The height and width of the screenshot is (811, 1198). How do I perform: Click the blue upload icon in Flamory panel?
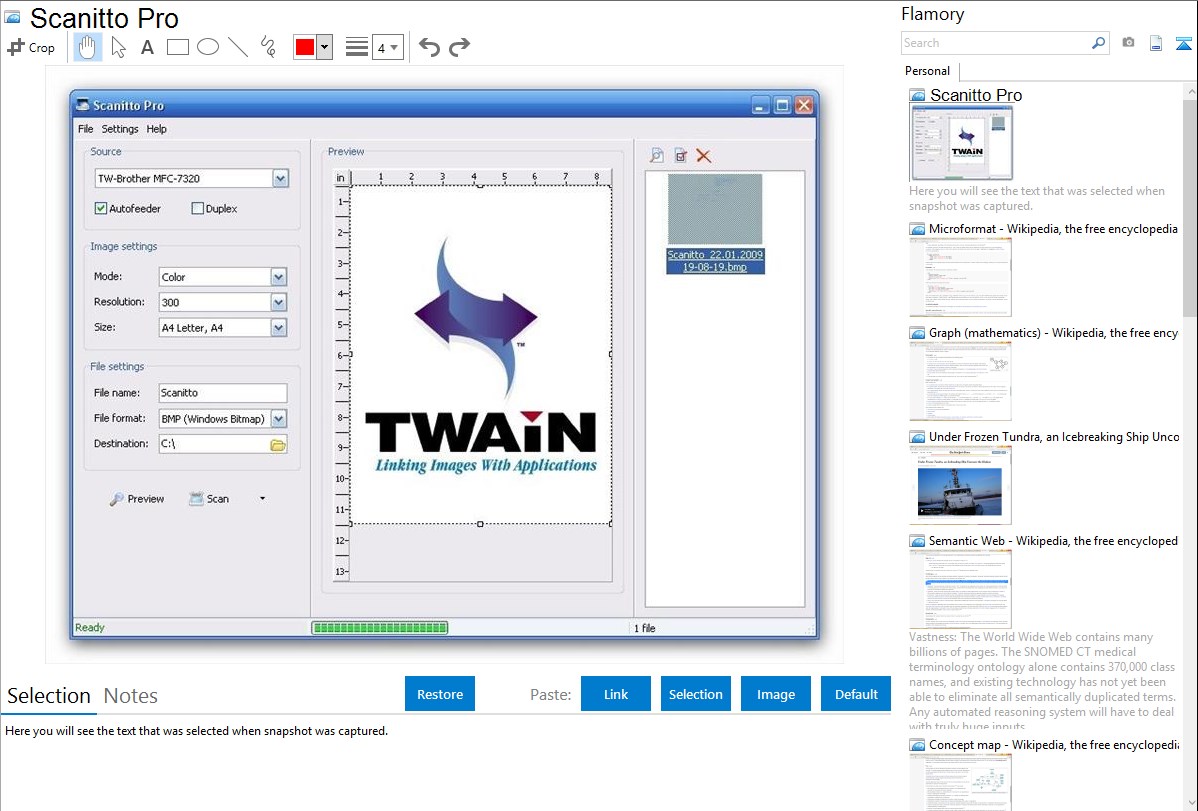tap(1183, 43)
